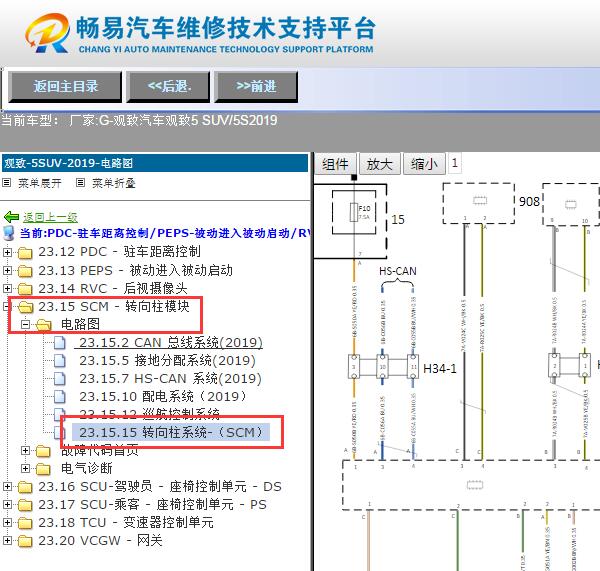The width and height of the screenshot is (600, 571).
Task: Click the F10 fuse symbol in diagram
Action: [x=354, y=212]
